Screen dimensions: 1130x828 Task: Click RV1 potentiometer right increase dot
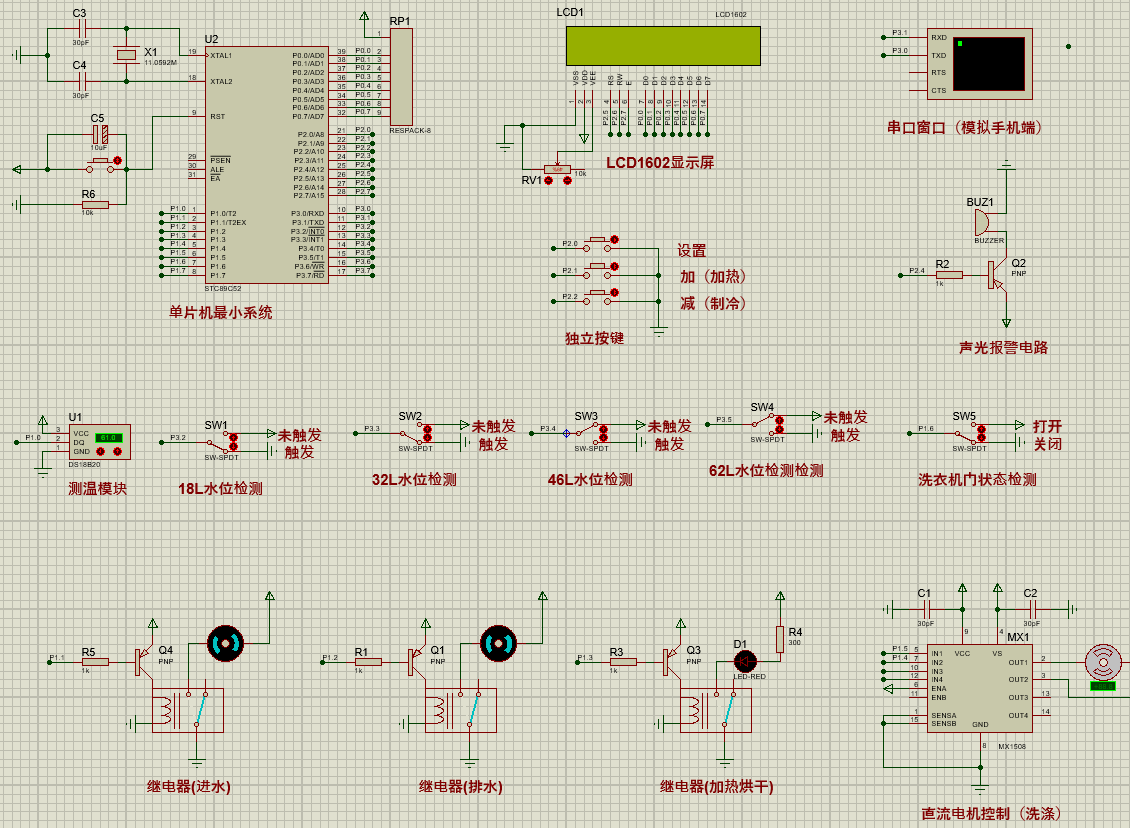[x=567, y=180]
